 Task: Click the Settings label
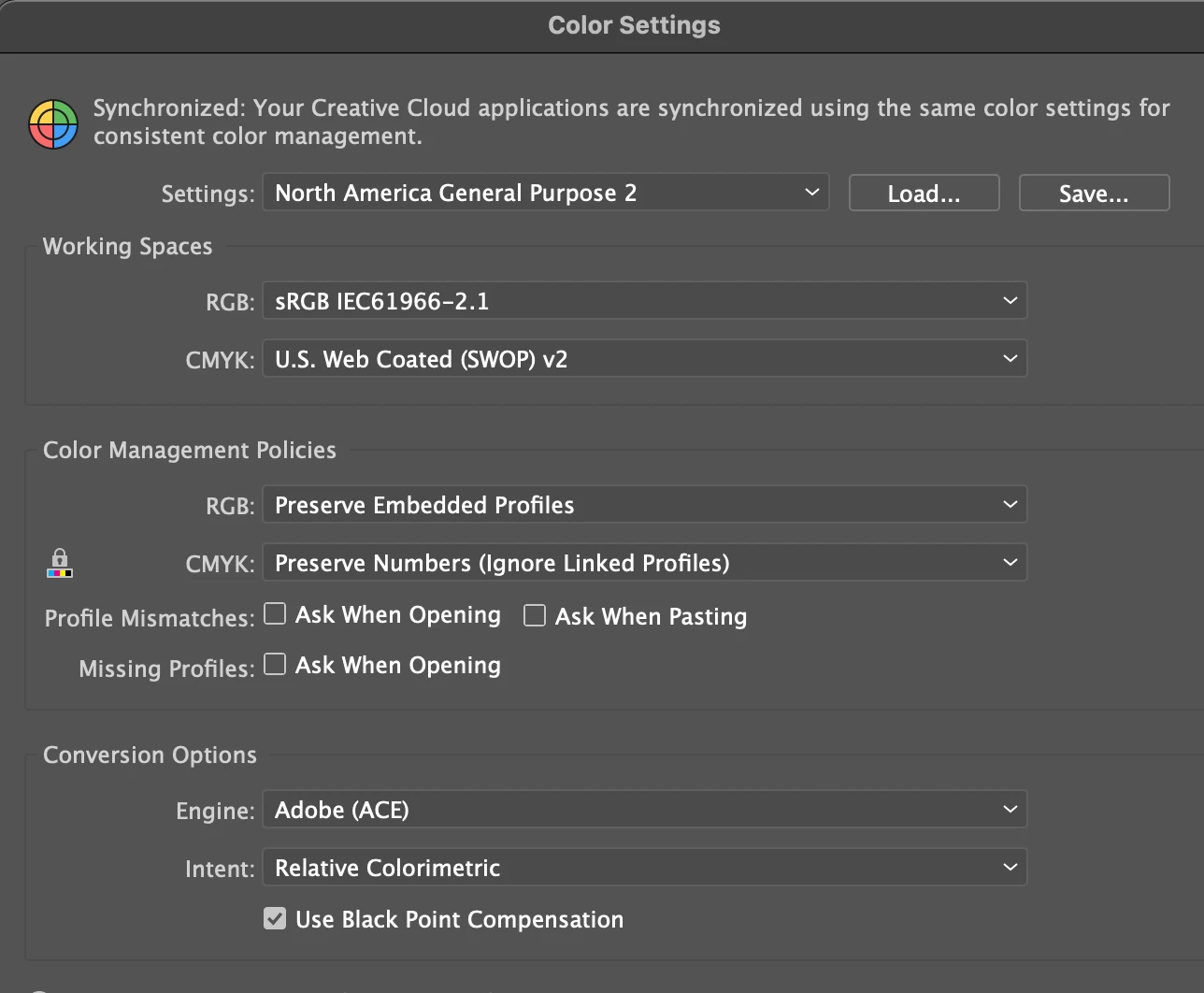[208, 194]
